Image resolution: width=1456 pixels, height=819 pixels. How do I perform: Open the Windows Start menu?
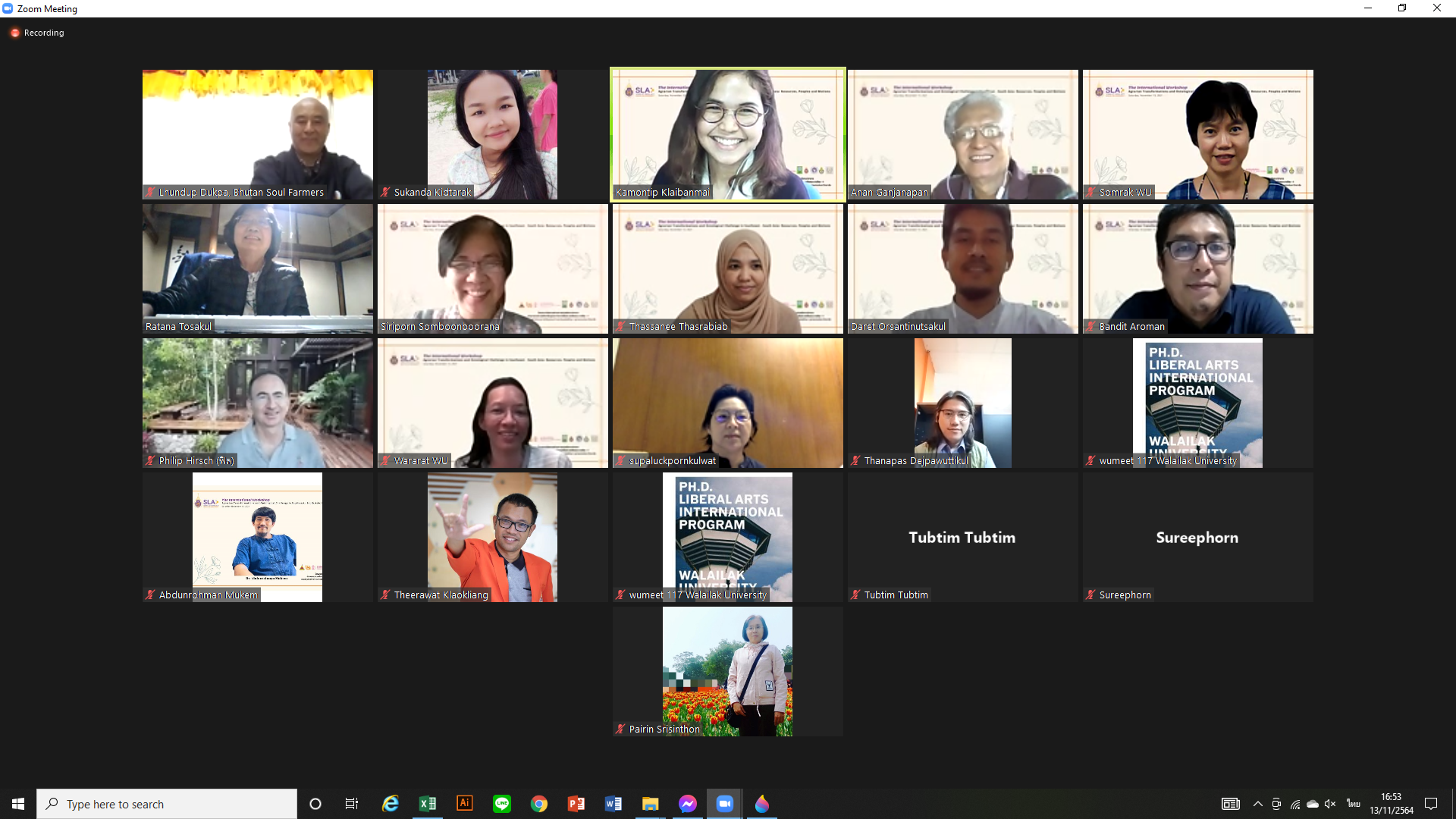coord(18,804)
